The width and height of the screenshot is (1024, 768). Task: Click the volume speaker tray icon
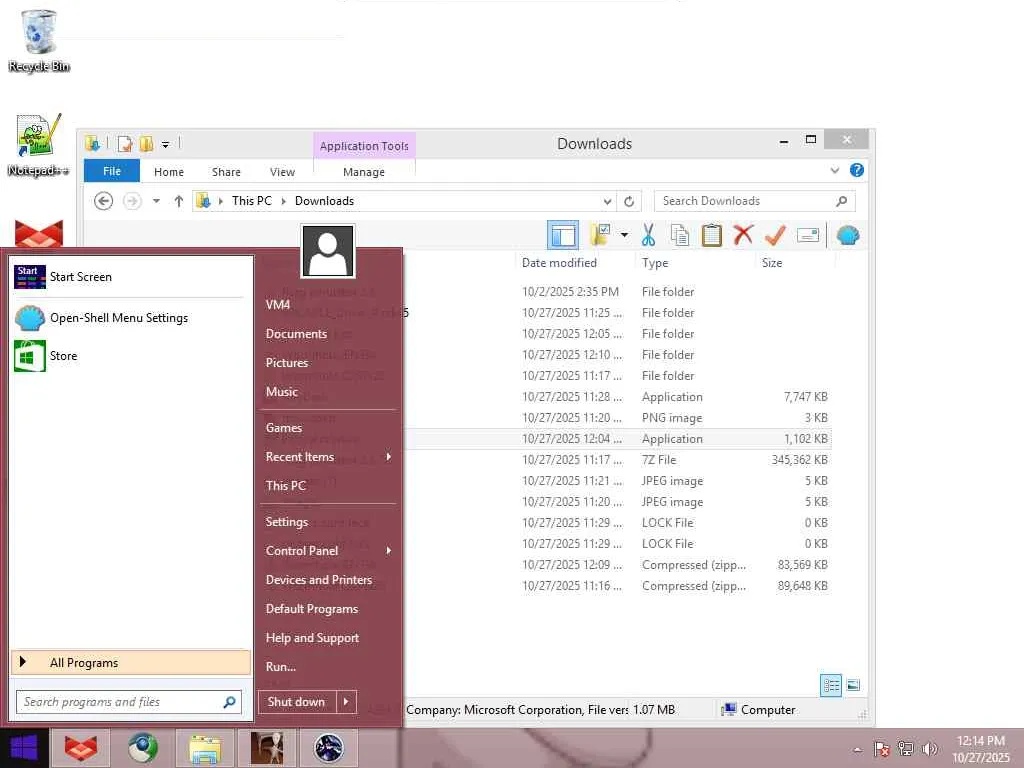(x=930, y=749)
